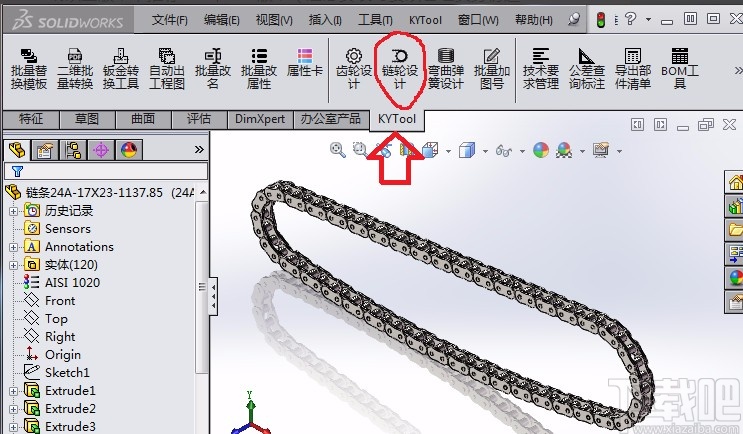Image resolution: width=743 pixels, height=434 pixels.
Task: Open the View Settings dropdown arrow
Action: 619,152
